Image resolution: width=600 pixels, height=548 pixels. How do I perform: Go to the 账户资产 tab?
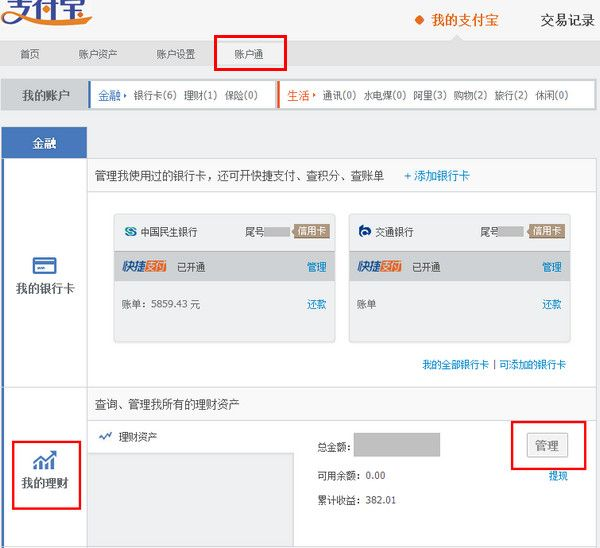[97, 54]
